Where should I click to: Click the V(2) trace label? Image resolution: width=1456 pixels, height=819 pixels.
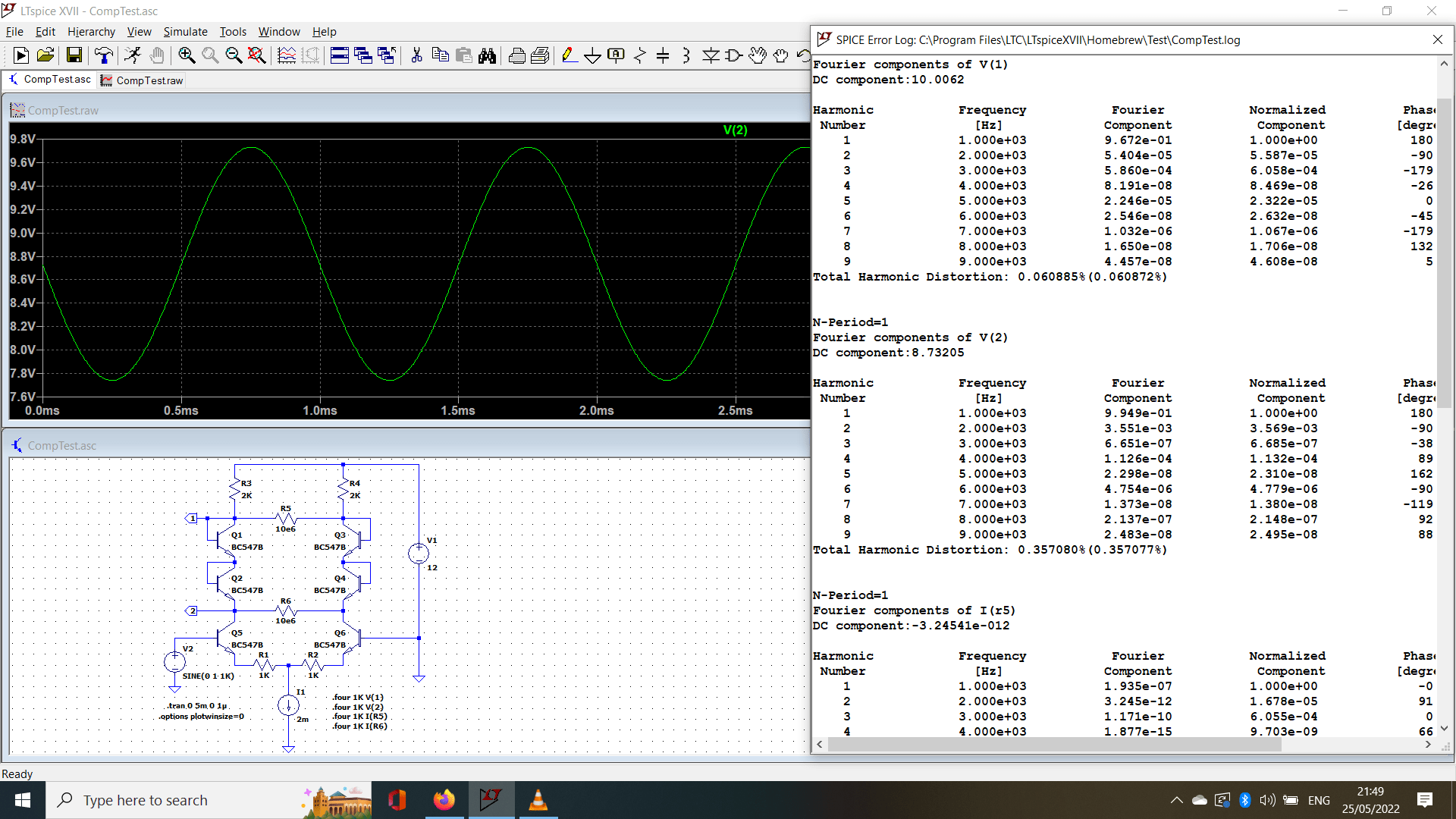(735, 130)
